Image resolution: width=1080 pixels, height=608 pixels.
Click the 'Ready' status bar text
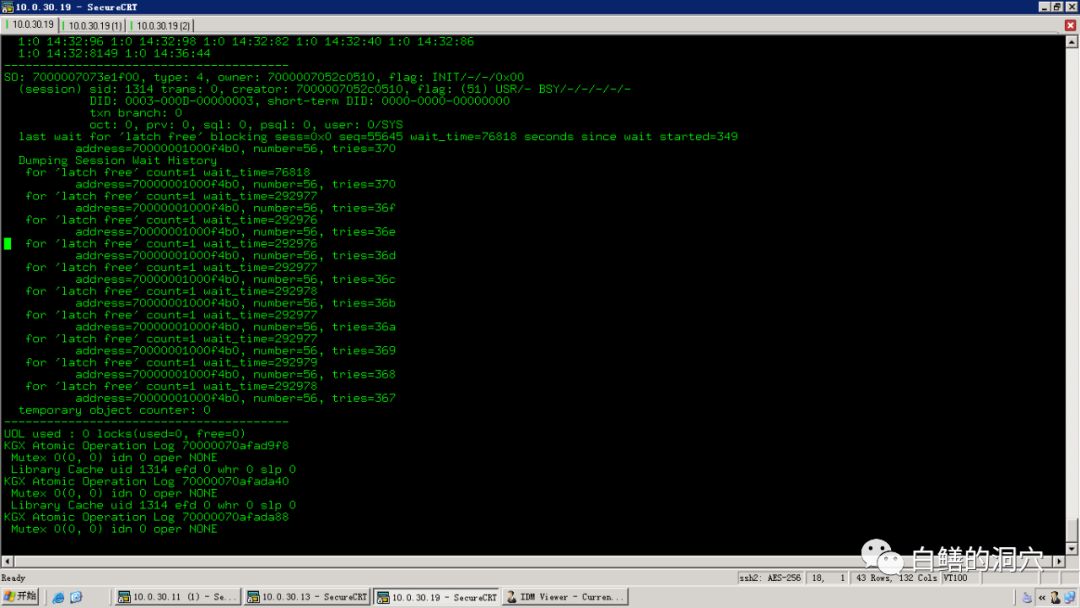(x=13, y=578)
